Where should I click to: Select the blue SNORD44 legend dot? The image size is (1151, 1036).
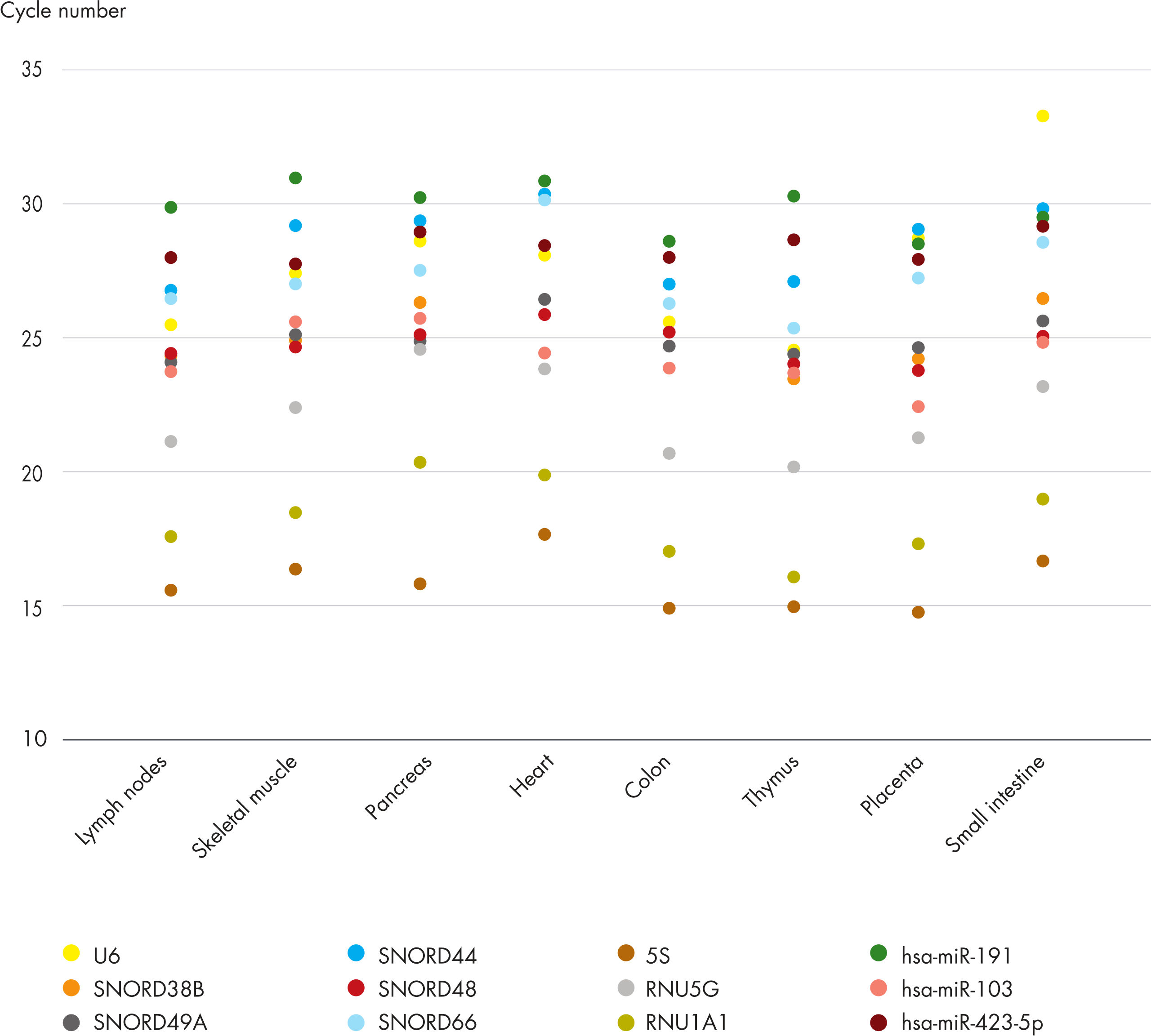pos(356,953)
